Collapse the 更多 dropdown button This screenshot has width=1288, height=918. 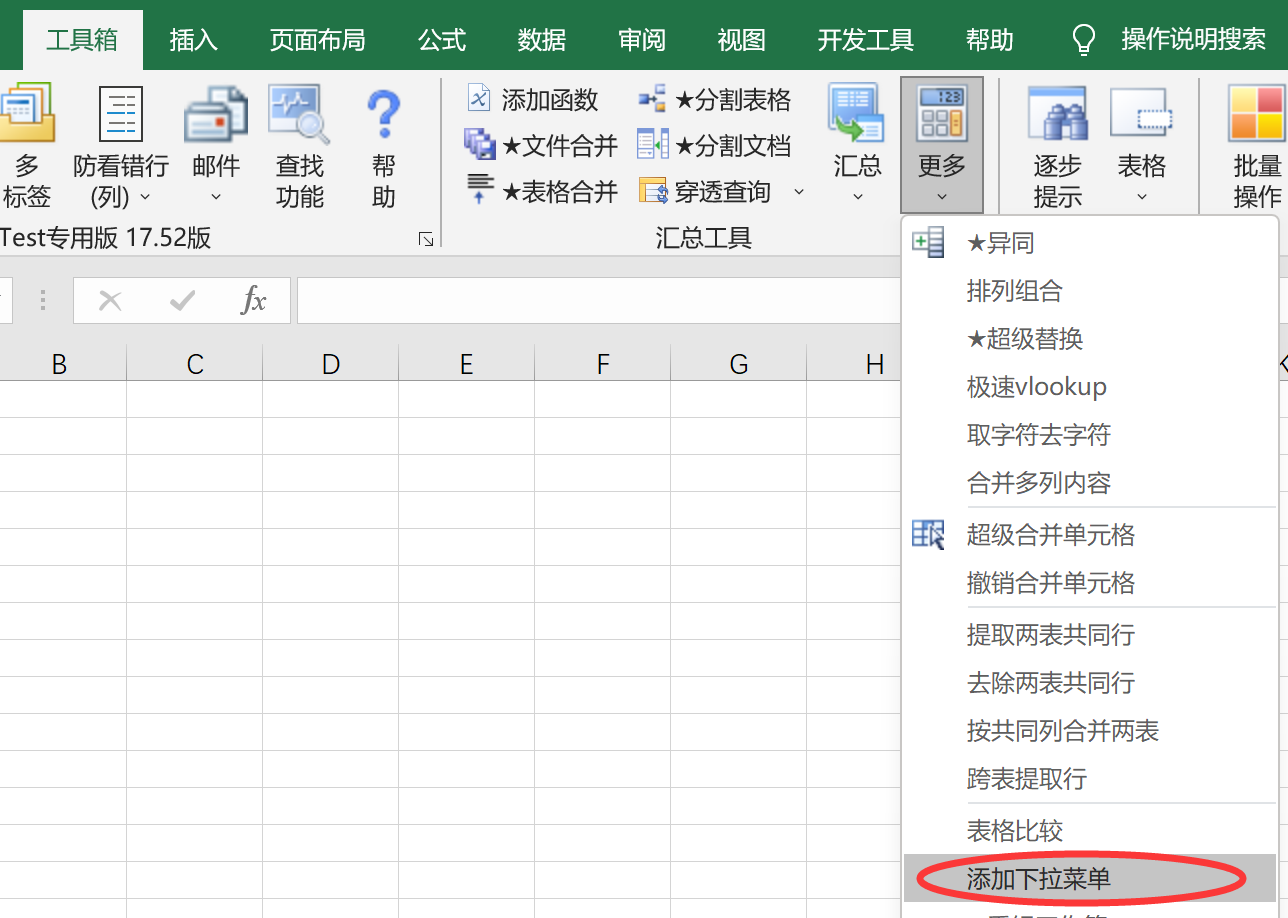pos(941,145)
